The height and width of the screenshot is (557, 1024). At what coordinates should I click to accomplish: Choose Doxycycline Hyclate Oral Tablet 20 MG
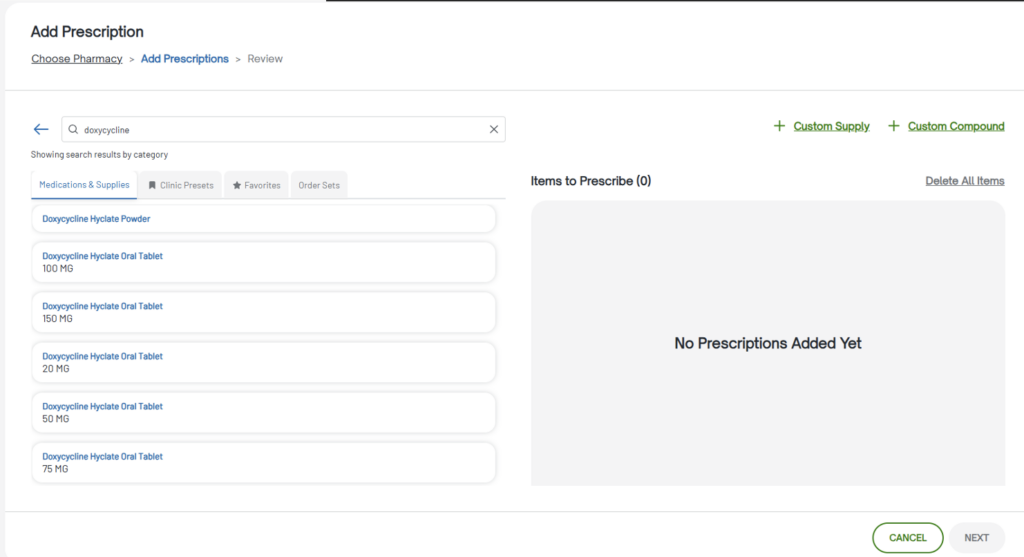(x=264, y=362)
